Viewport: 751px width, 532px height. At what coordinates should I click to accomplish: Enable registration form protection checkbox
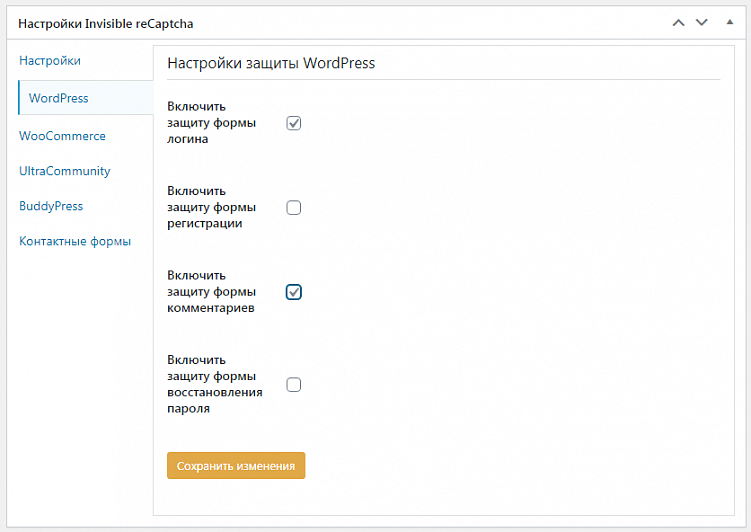pyautogui.click(x=294, y=208)
